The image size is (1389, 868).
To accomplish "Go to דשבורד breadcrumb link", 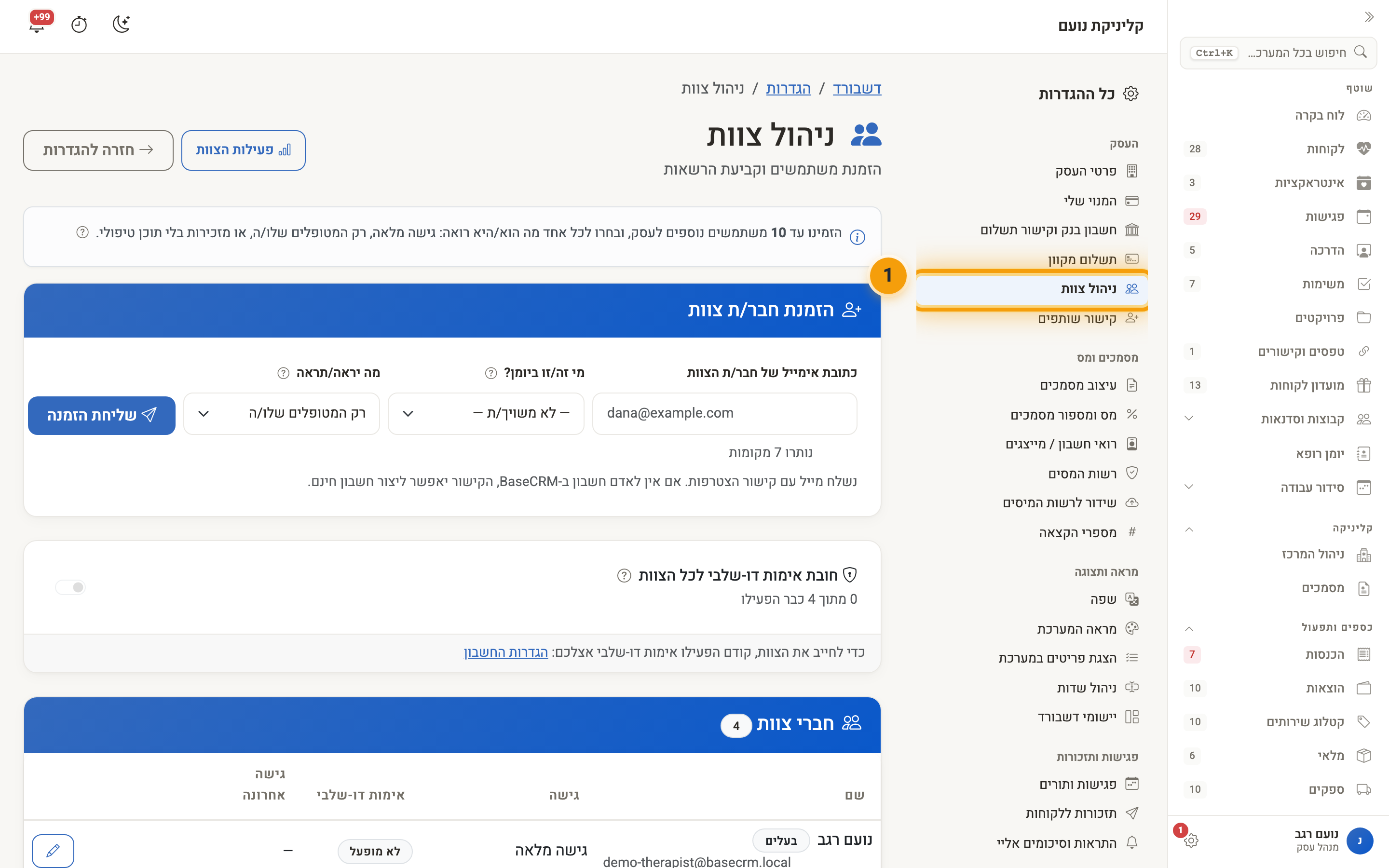I will [x=857, y=88].
